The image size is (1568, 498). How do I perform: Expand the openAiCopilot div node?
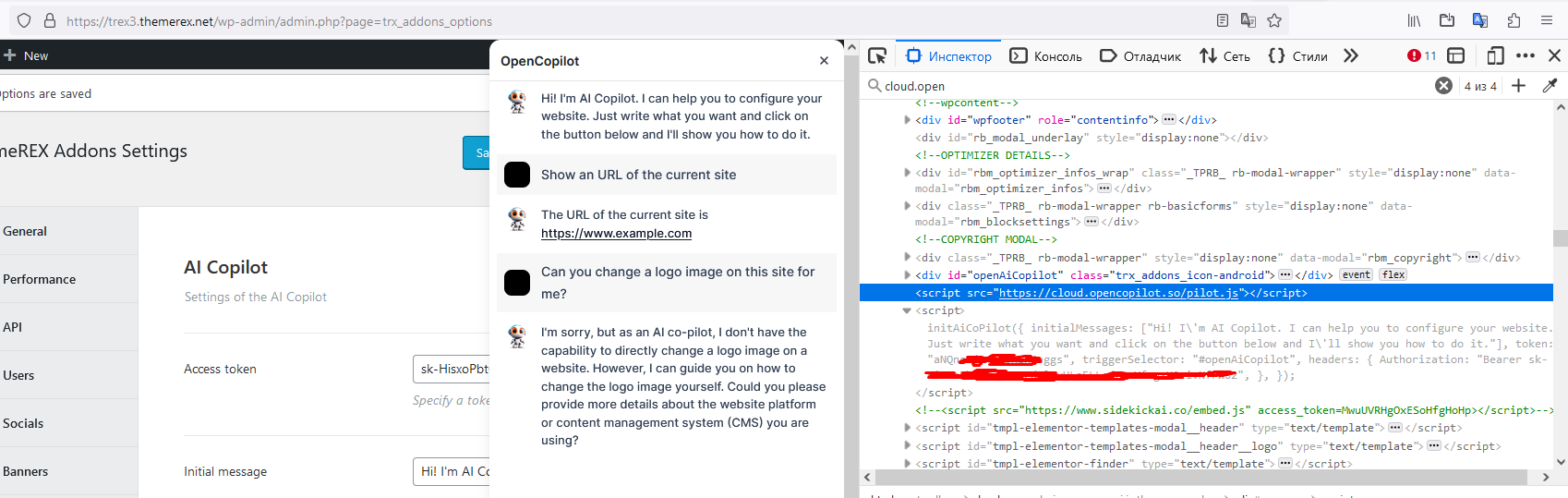coord(907,274)
